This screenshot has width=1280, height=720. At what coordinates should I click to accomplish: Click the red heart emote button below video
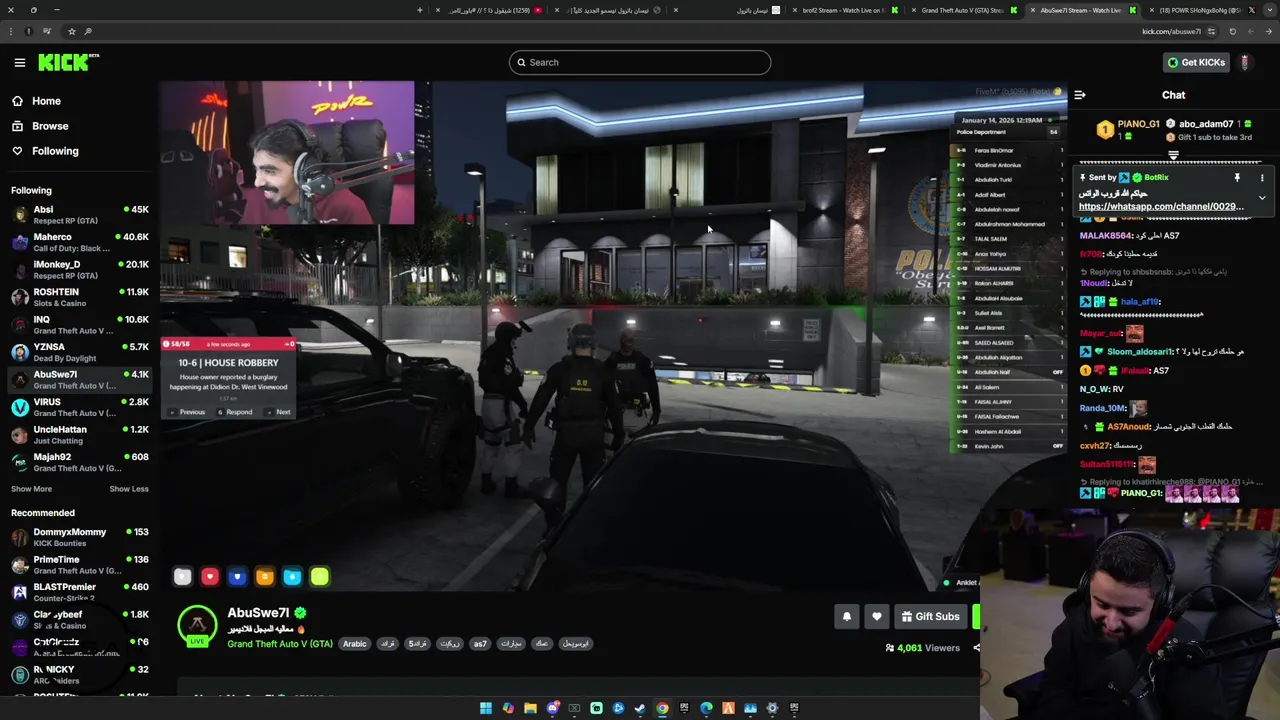pyautogui.click(x=210, y=576)
